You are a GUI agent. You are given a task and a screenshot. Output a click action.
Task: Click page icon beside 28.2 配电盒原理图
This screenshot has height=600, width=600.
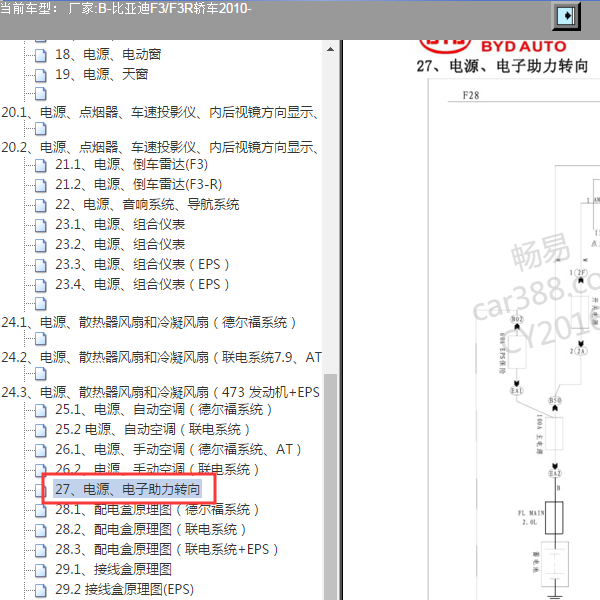point(41,530)
